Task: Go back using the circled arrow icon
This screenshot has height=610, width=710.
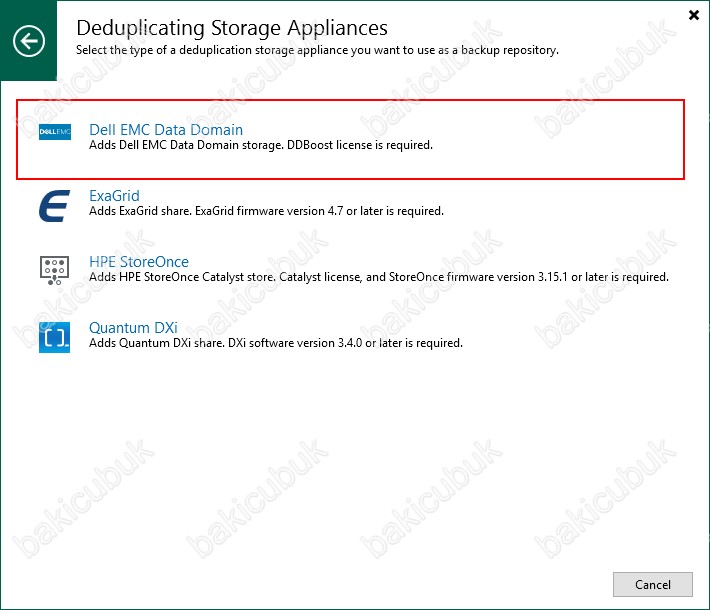Action: point(29,41)
